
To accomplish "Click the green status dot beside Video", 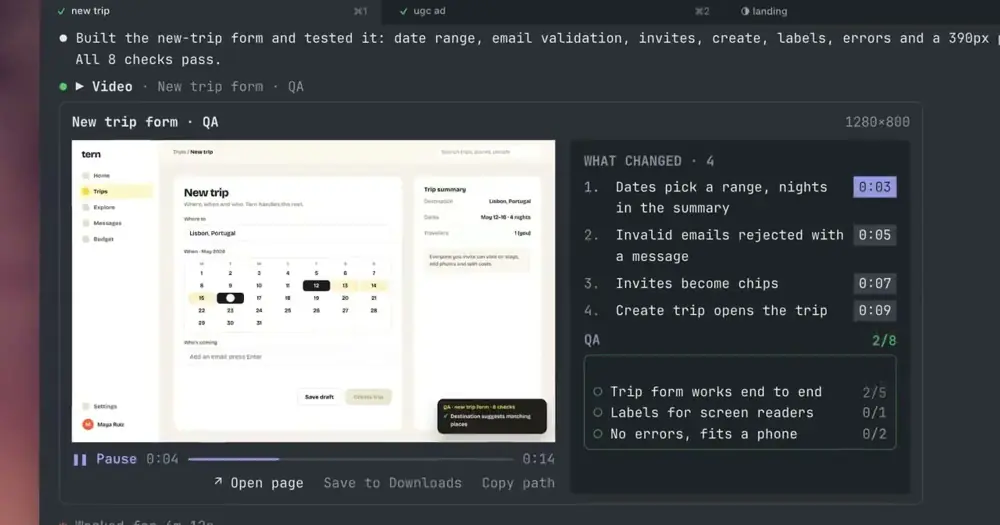I will pyautogui.click(x=63, y=87).
